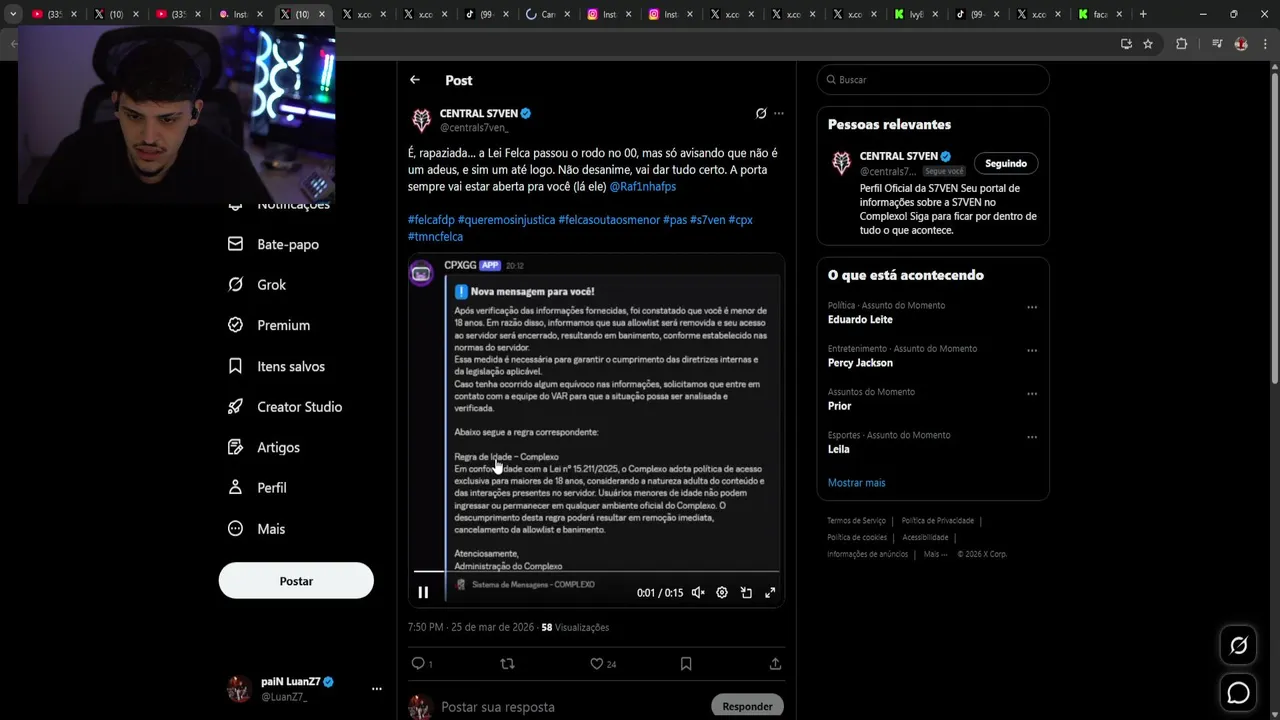Open Bate-papo in sidebar
The height and width of the screenshot is (720, 1280).
pos(274,244)
